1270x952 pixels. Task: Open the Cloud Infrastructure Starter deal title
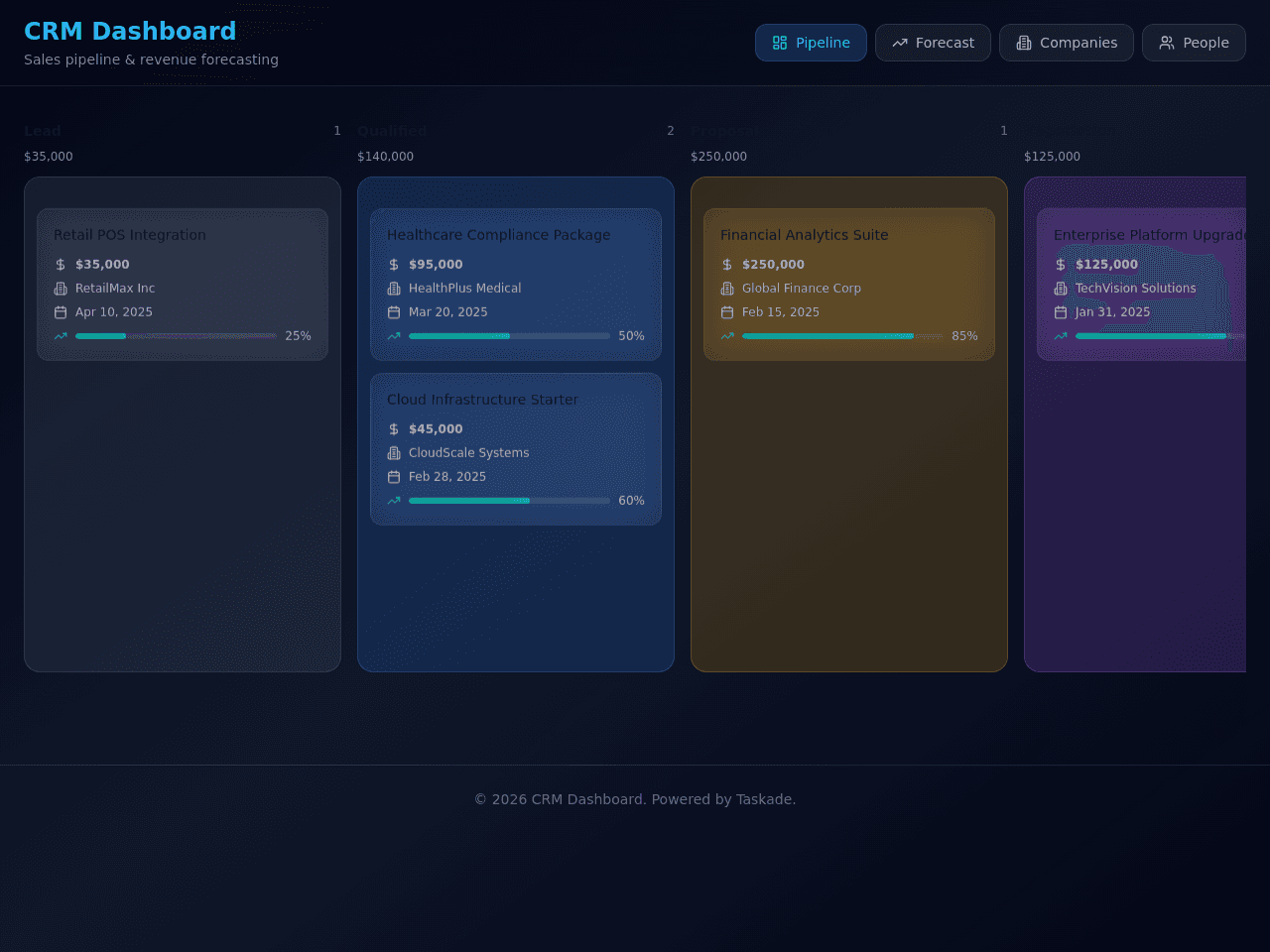[482, 400]
